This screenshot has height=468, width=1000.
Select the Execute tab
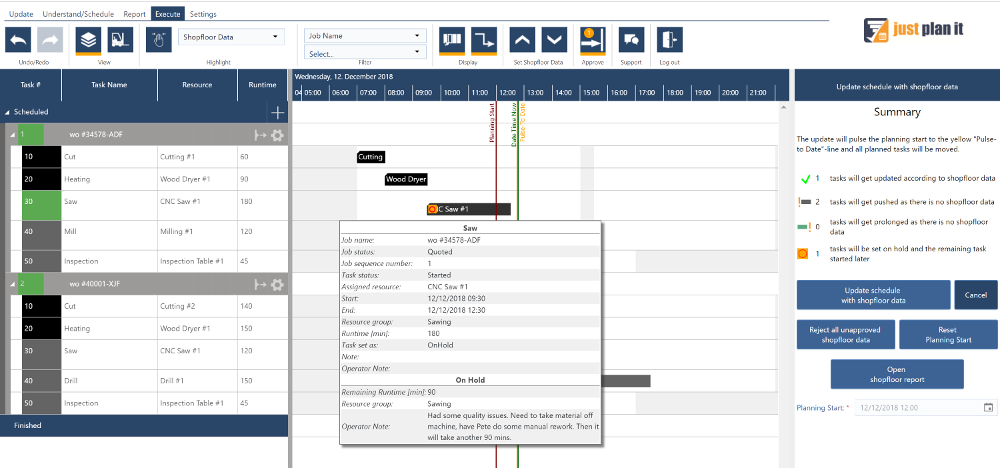[x=168, y=14]
